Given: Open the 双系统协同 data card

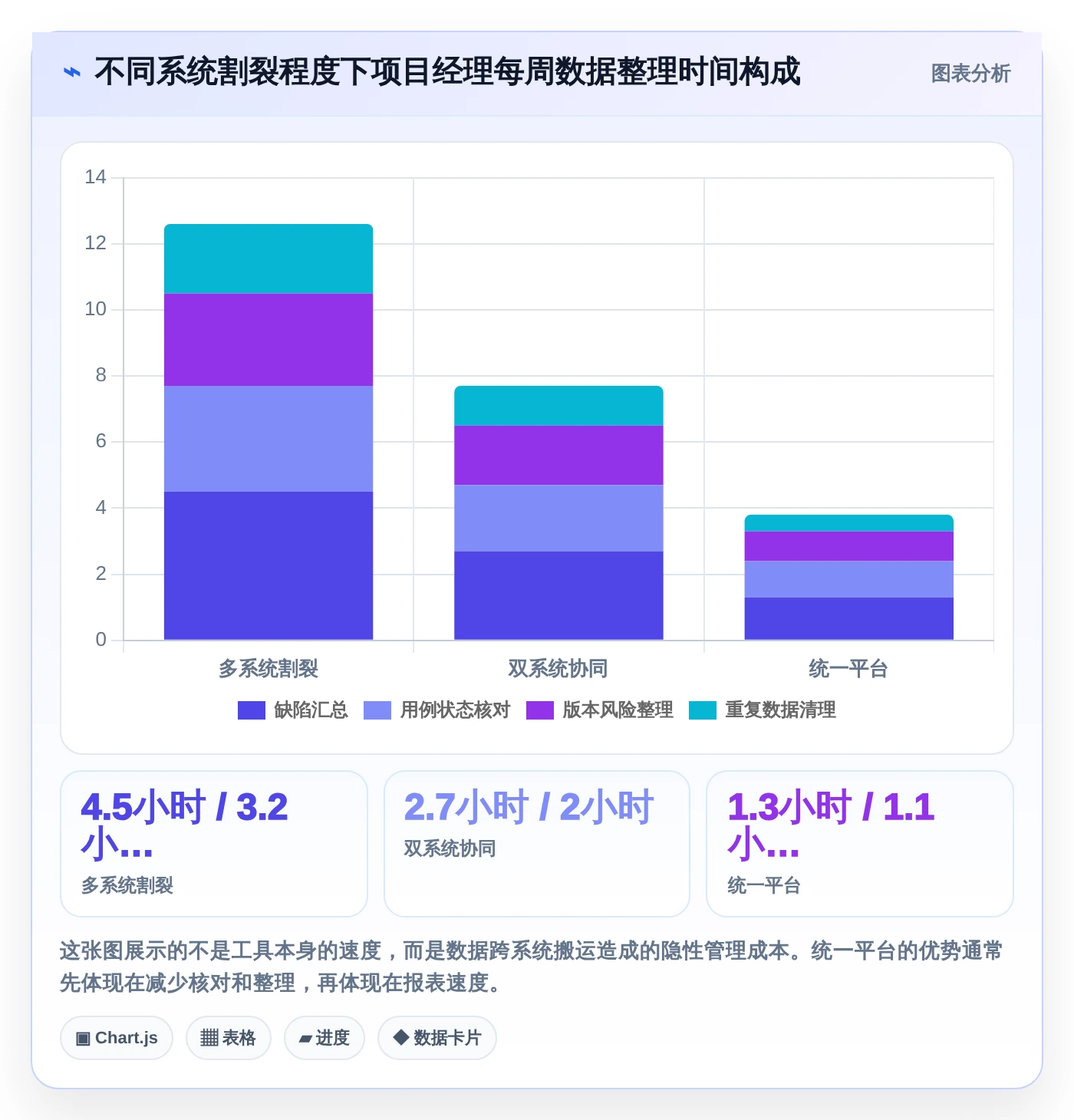Looking at the screenshot, I should (x=537, y=844).
